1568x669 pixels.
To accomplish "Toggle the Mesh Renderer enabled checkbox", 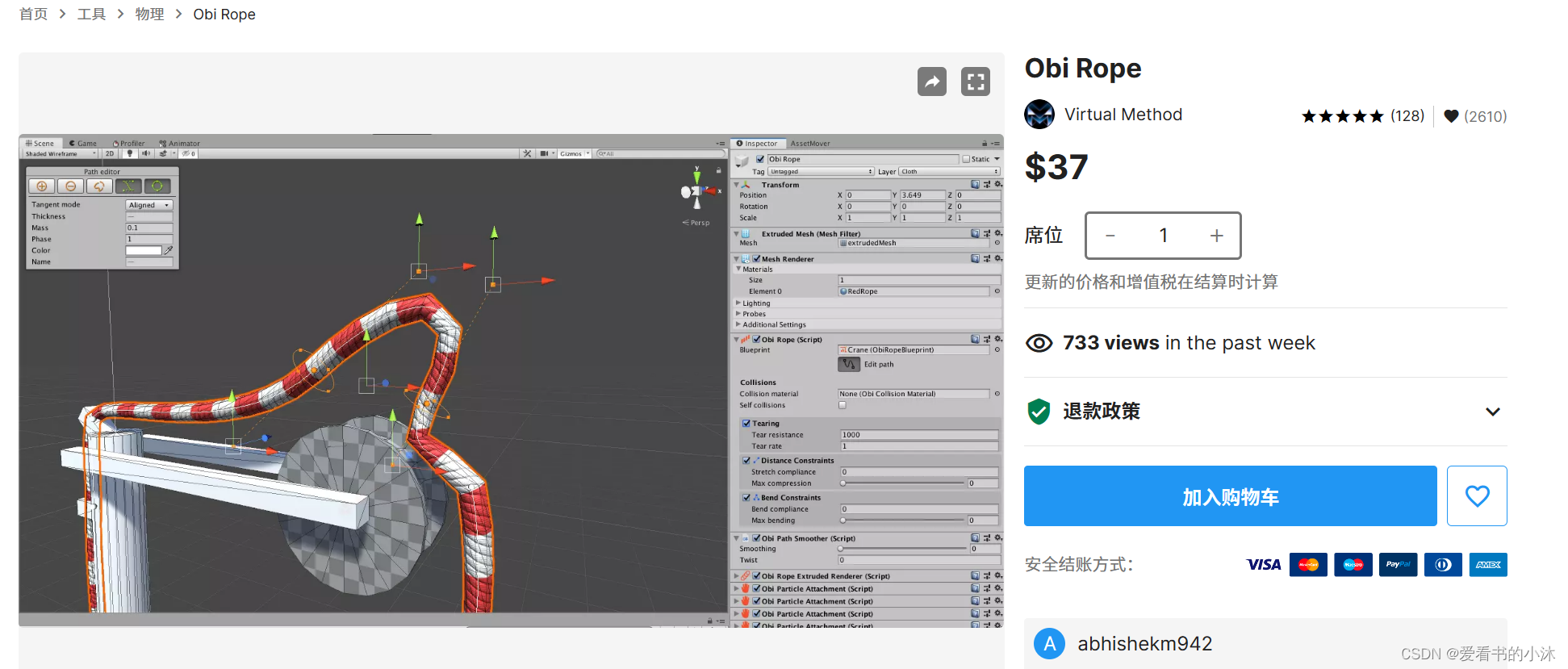I will [757, 259].
